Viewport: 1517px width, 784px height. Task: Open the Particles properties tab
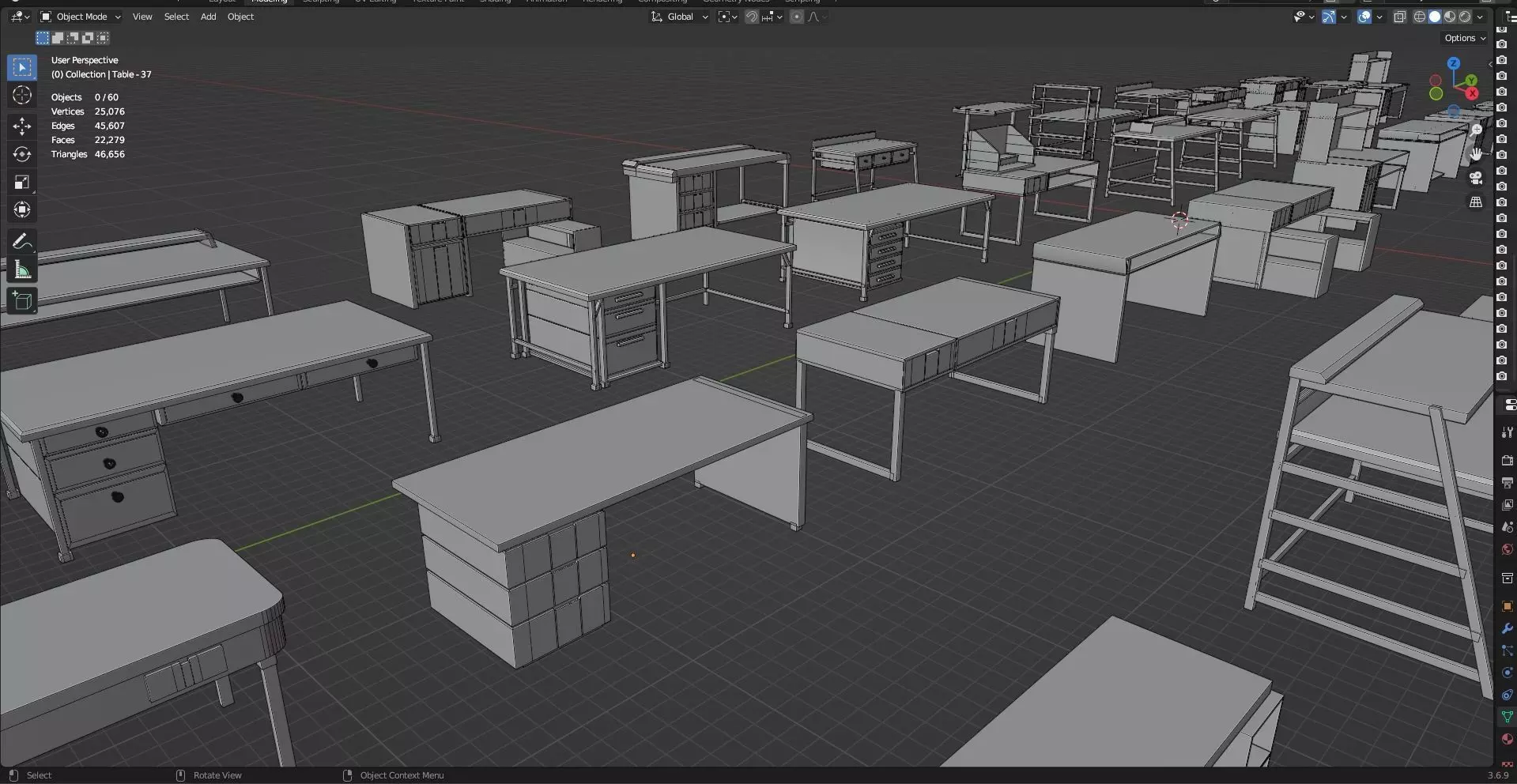(x=1508, y=650)
